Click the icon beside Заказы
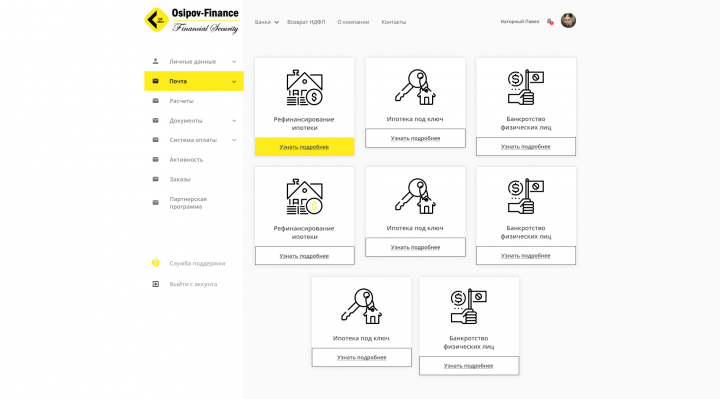720x399 pixels. coord(155,179)
